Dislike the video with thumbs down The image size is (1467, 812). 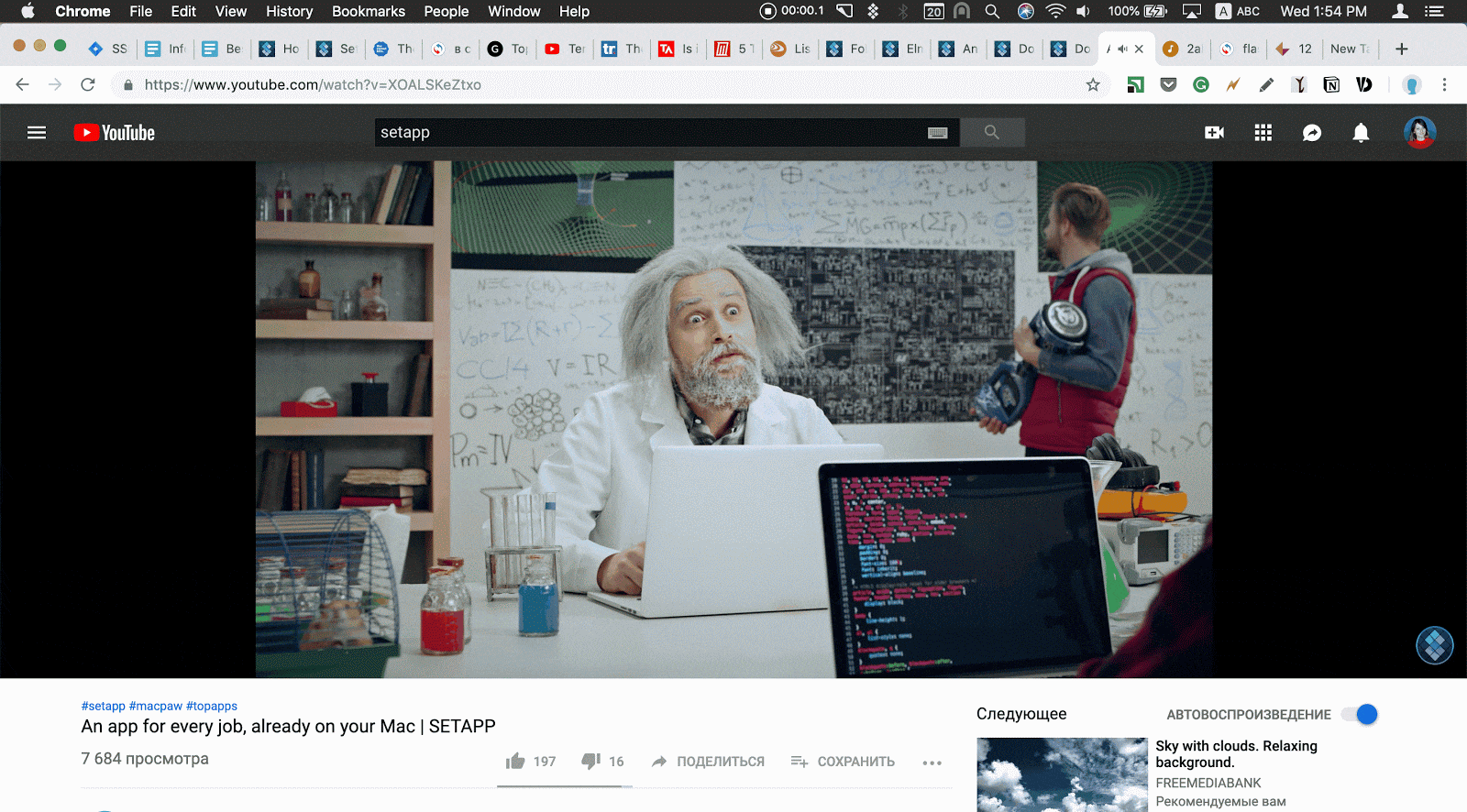(x=591, y=761)
